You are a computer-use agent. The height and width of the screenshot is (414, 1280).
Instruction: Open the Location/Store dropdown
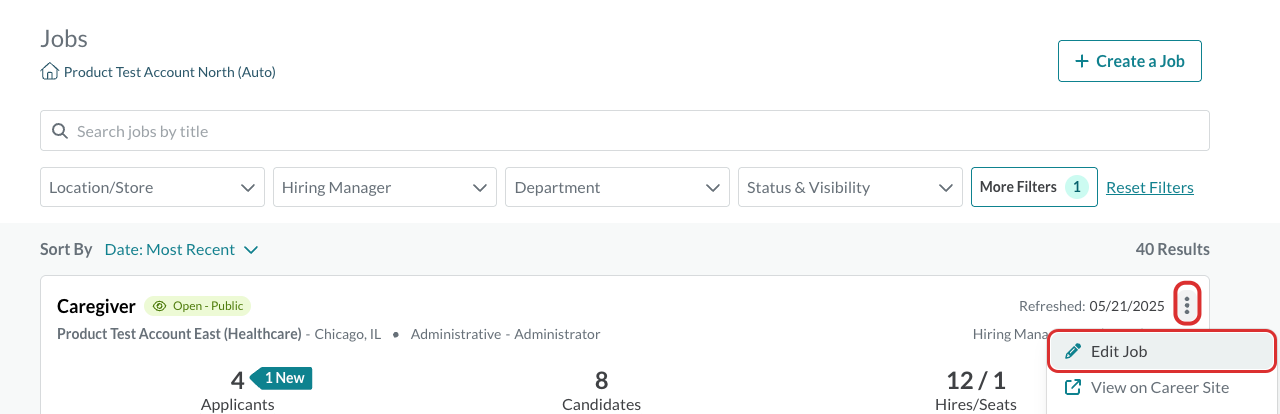pyautogui.click(x=153, y=187)
